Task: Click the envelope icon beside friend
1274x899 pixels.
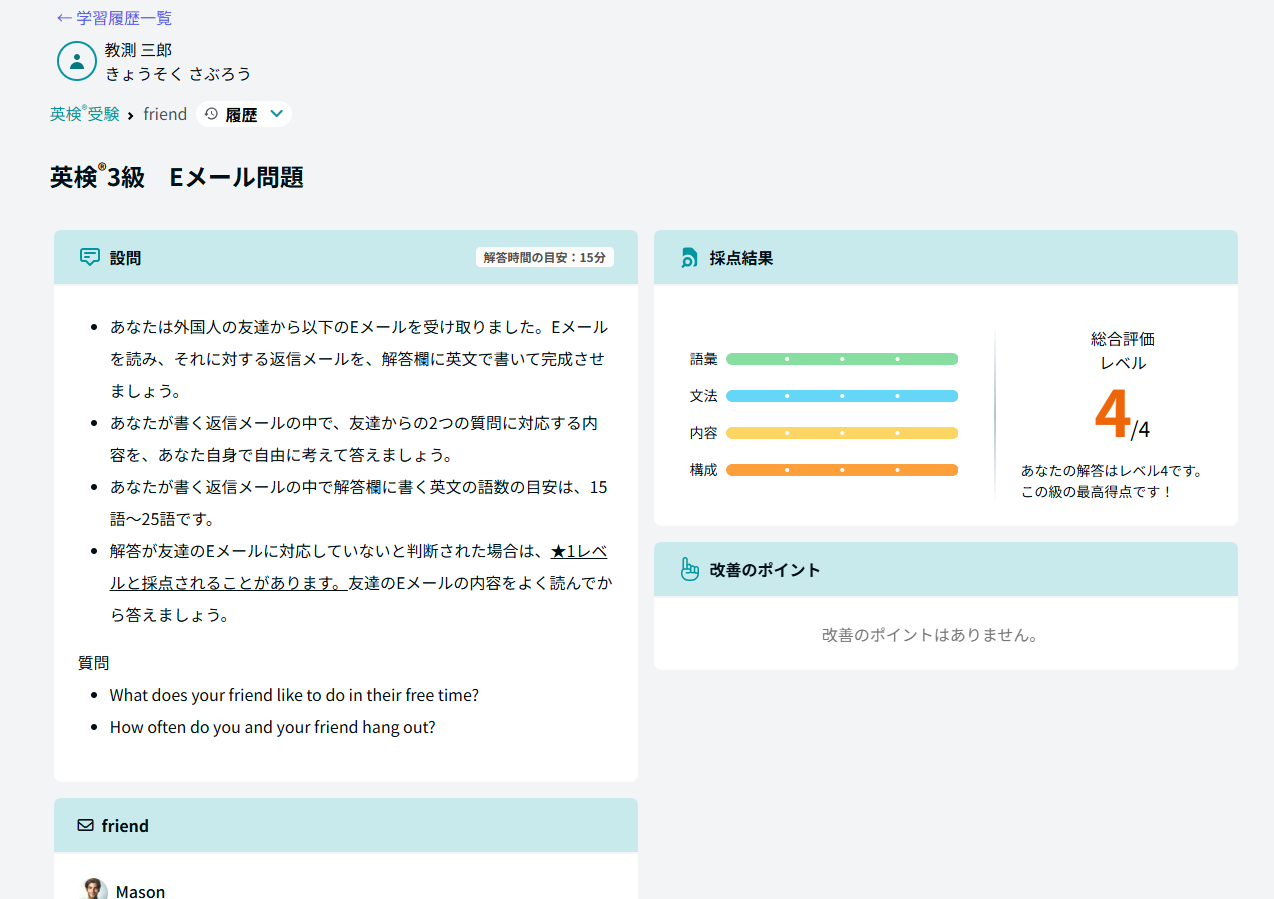Action: click(85, 826)
